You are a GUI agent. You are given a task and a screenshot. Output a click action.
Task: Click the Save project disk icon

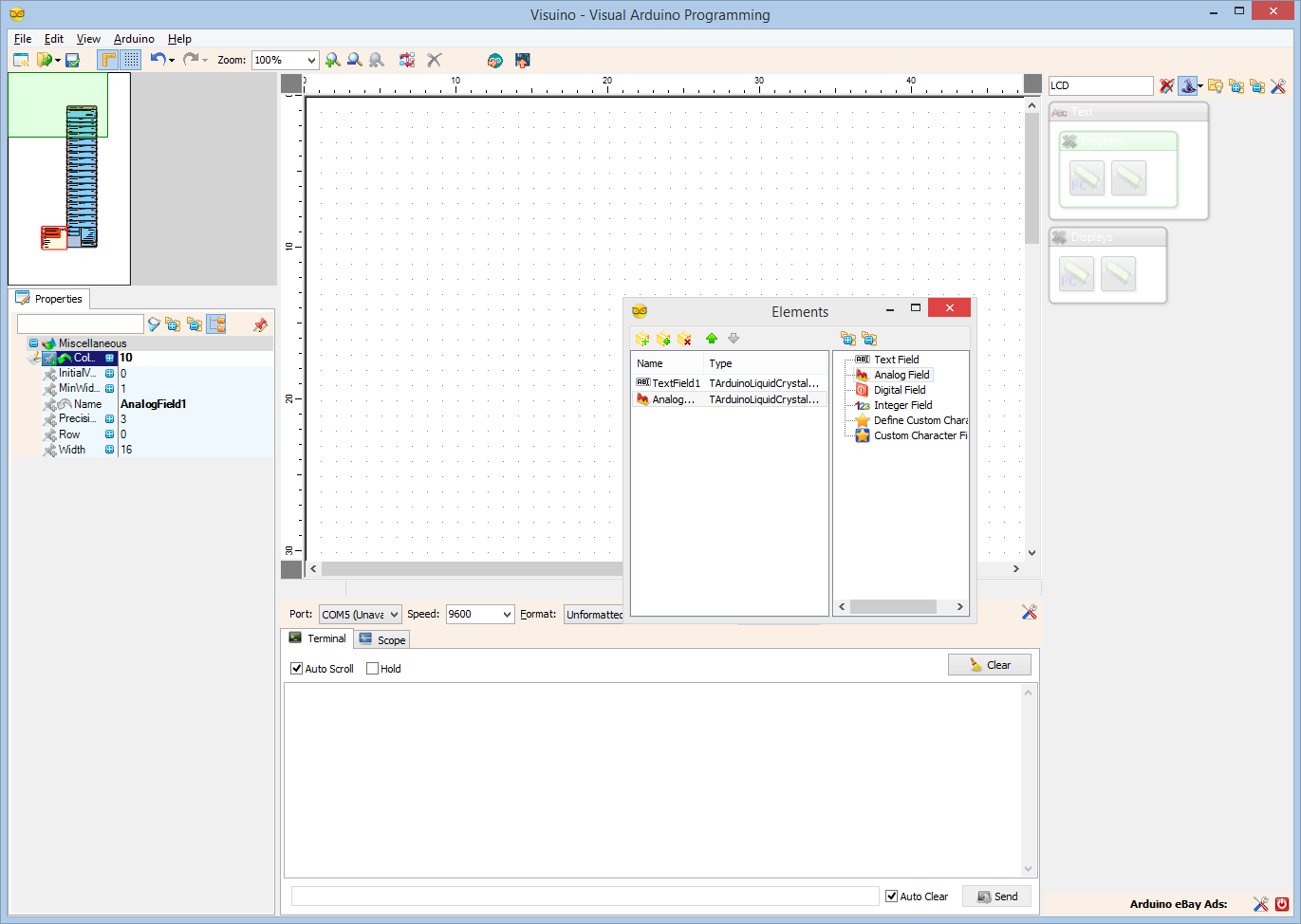click(x=72, y=60)
